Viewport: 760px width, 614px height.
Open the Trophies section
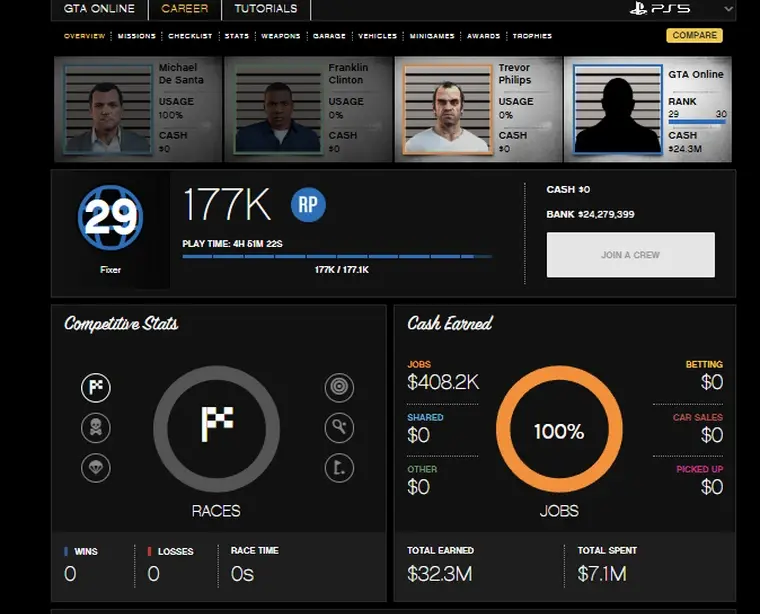pos(531,36)
